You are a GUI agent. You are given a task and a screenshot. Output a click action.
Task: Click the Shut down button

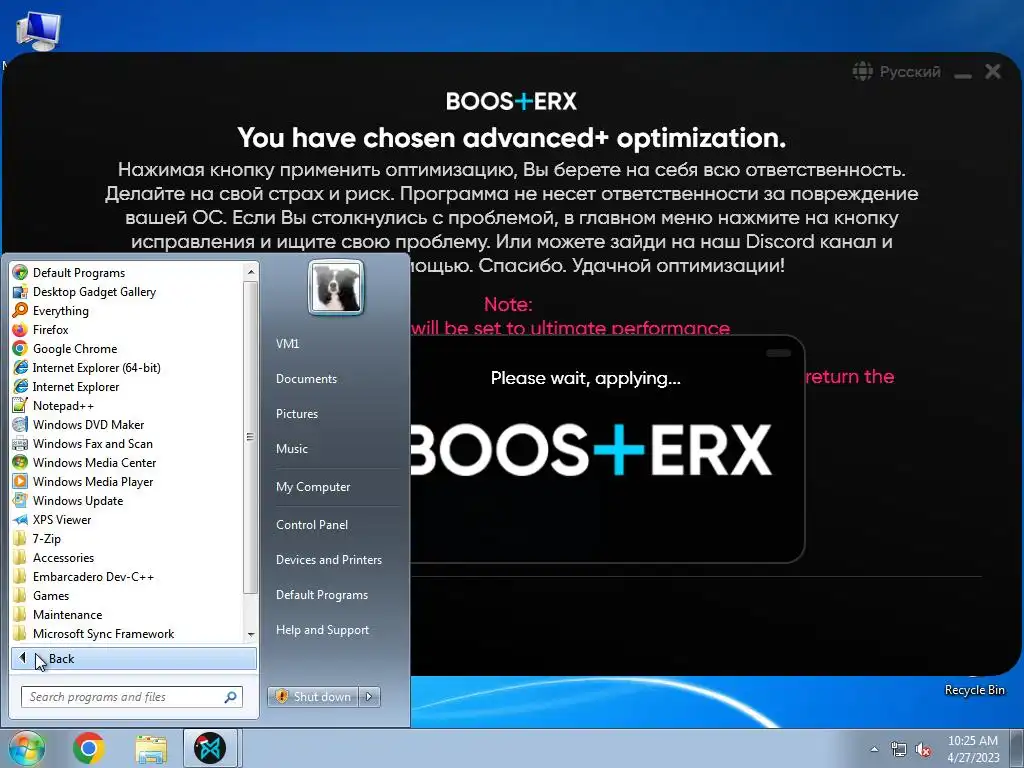[x=313, y=696]
